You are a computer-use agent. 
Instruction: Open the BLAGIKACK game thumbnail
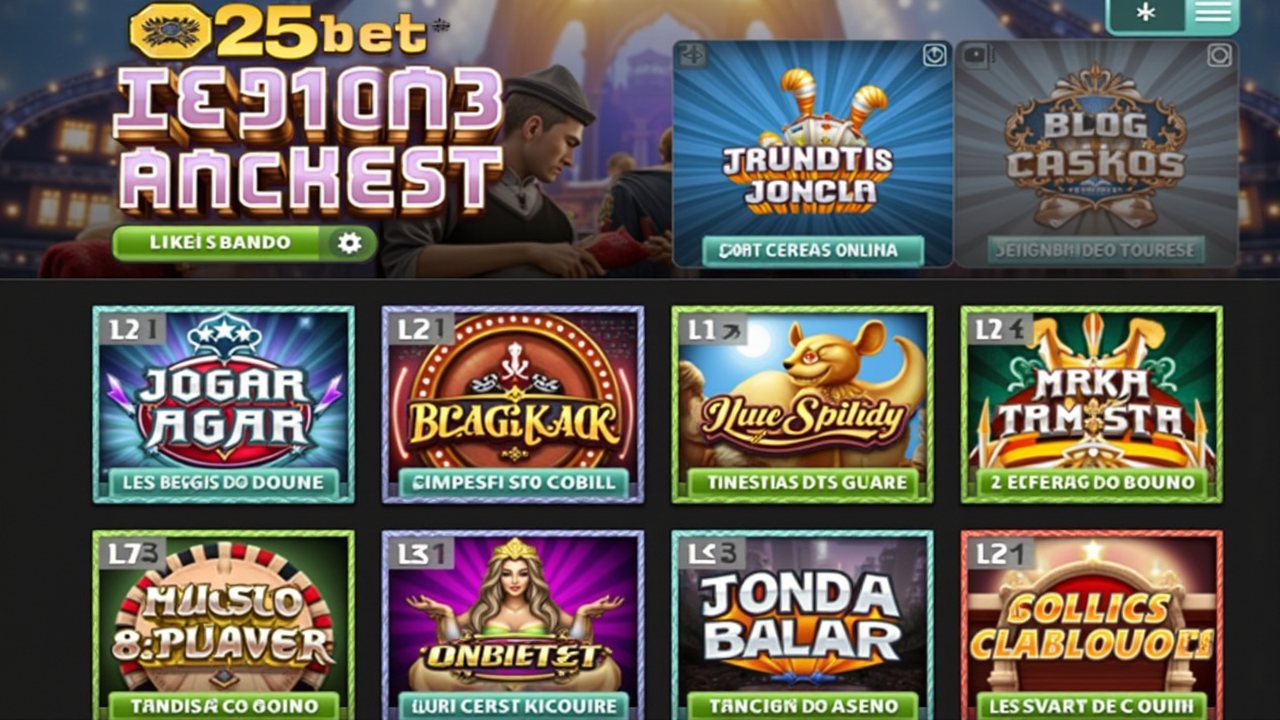pos(513,404)
